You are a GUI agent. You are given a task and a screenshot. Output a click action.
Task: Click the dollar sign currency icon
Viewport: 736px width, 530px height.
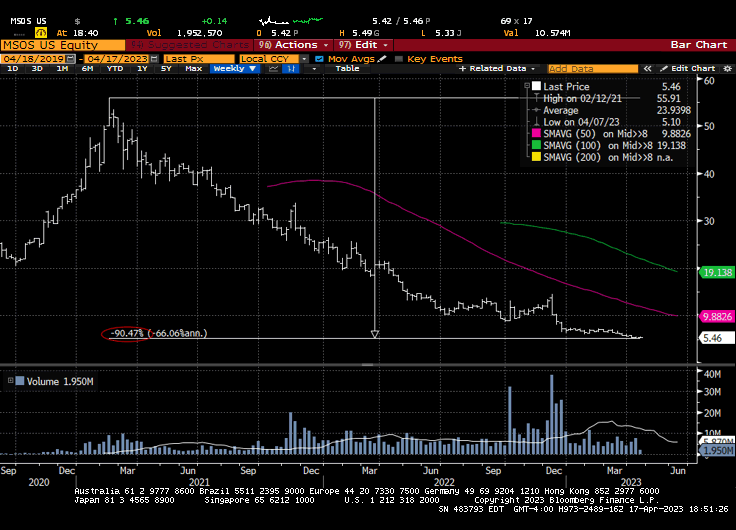(x=77, y=21)
